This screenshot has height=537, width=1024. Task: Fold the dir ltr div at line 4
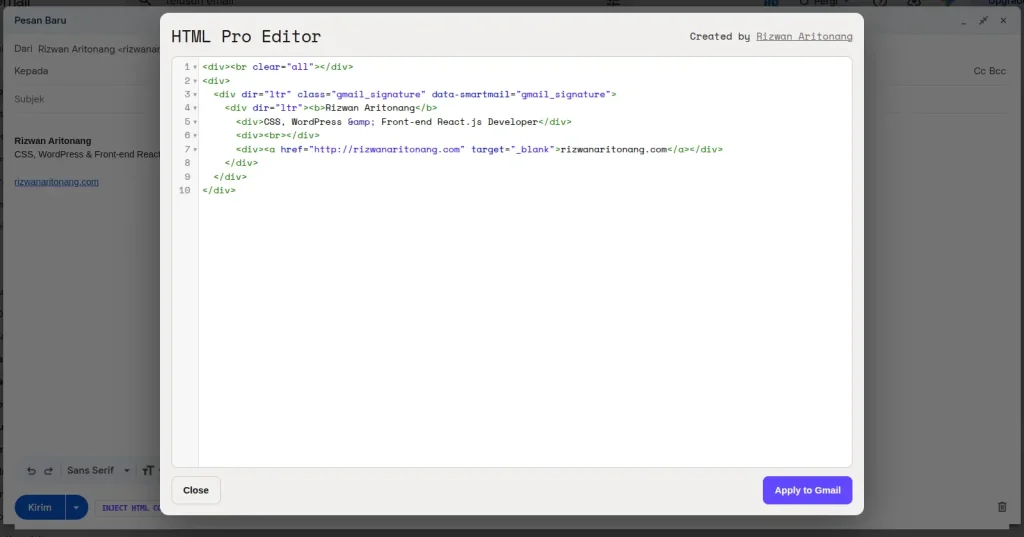tap(195, 108)
